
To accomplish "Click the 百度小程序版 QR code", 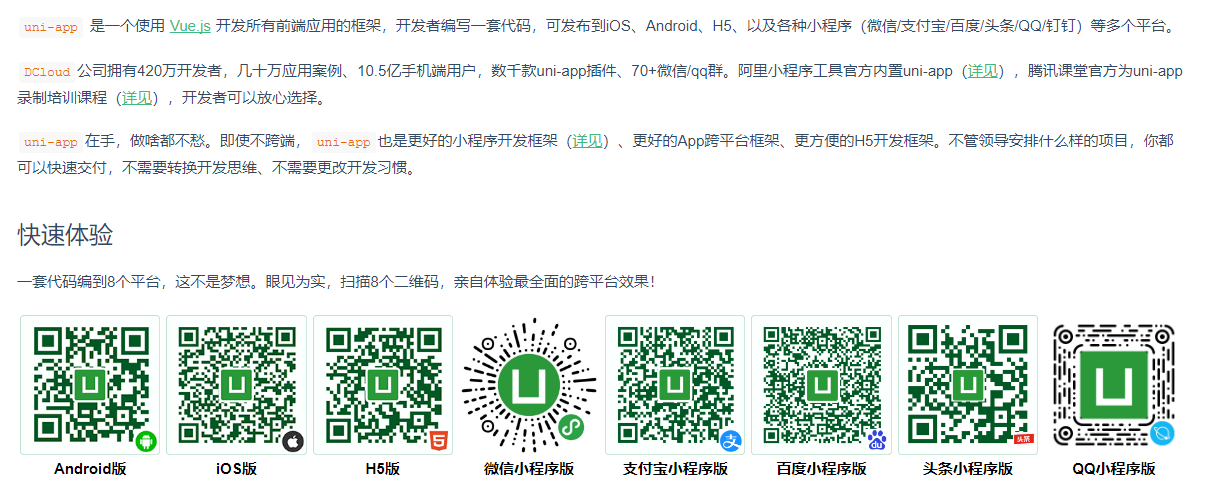I will 821,386.
